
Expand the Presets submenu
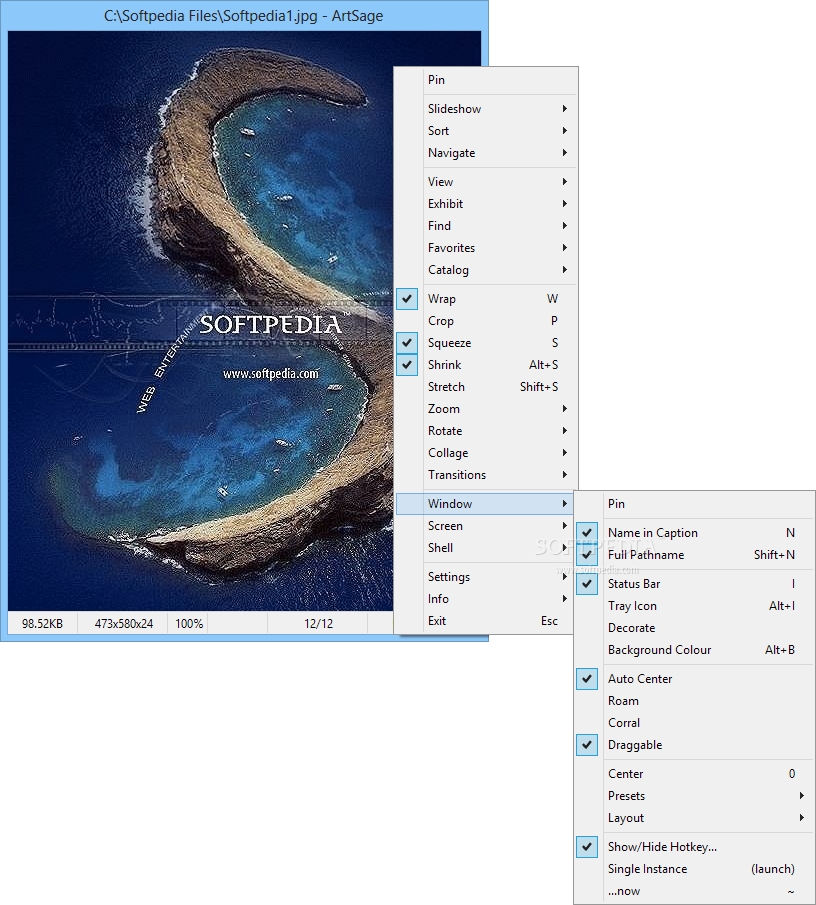click(x=694, y=796)
